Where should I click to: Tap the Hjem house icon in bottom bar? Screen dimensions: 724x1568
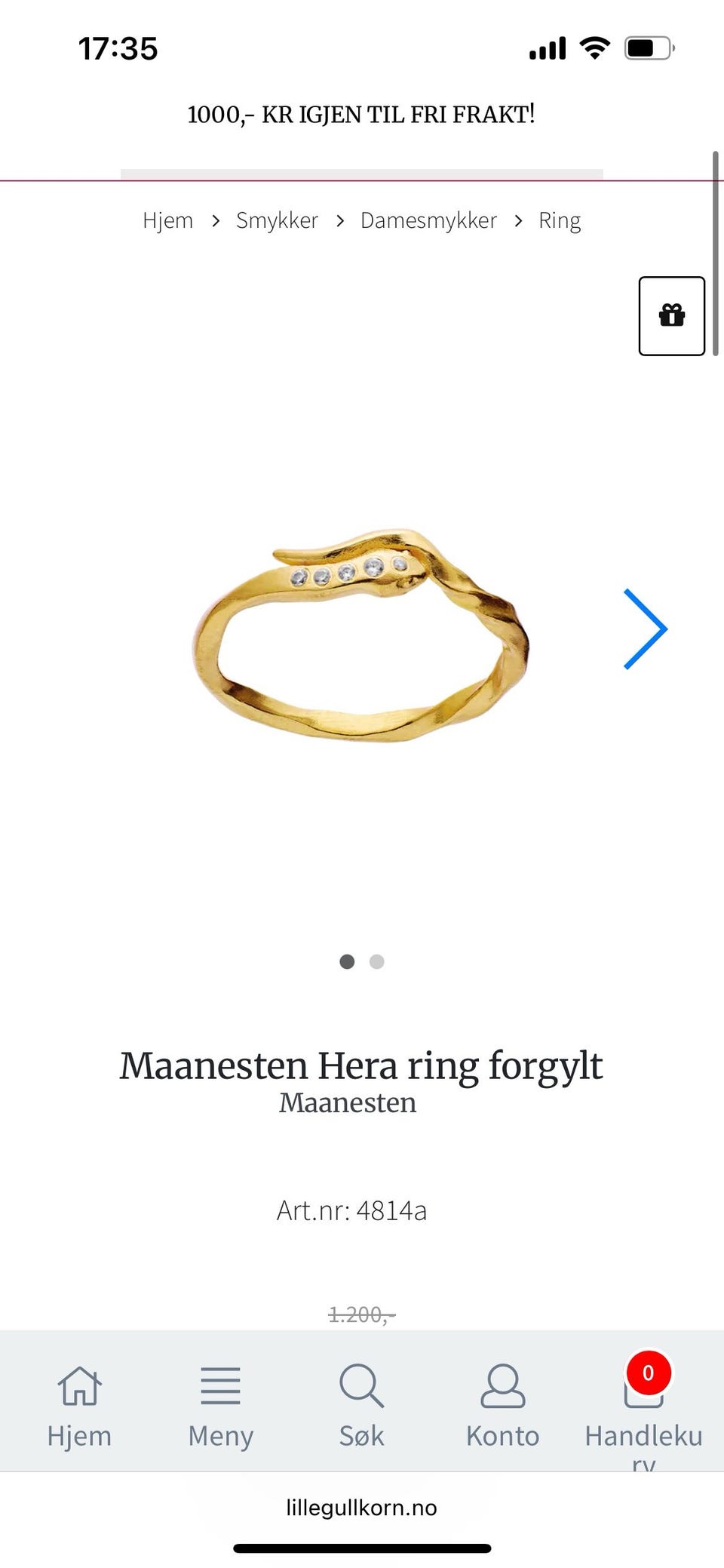click(79, 1385)
